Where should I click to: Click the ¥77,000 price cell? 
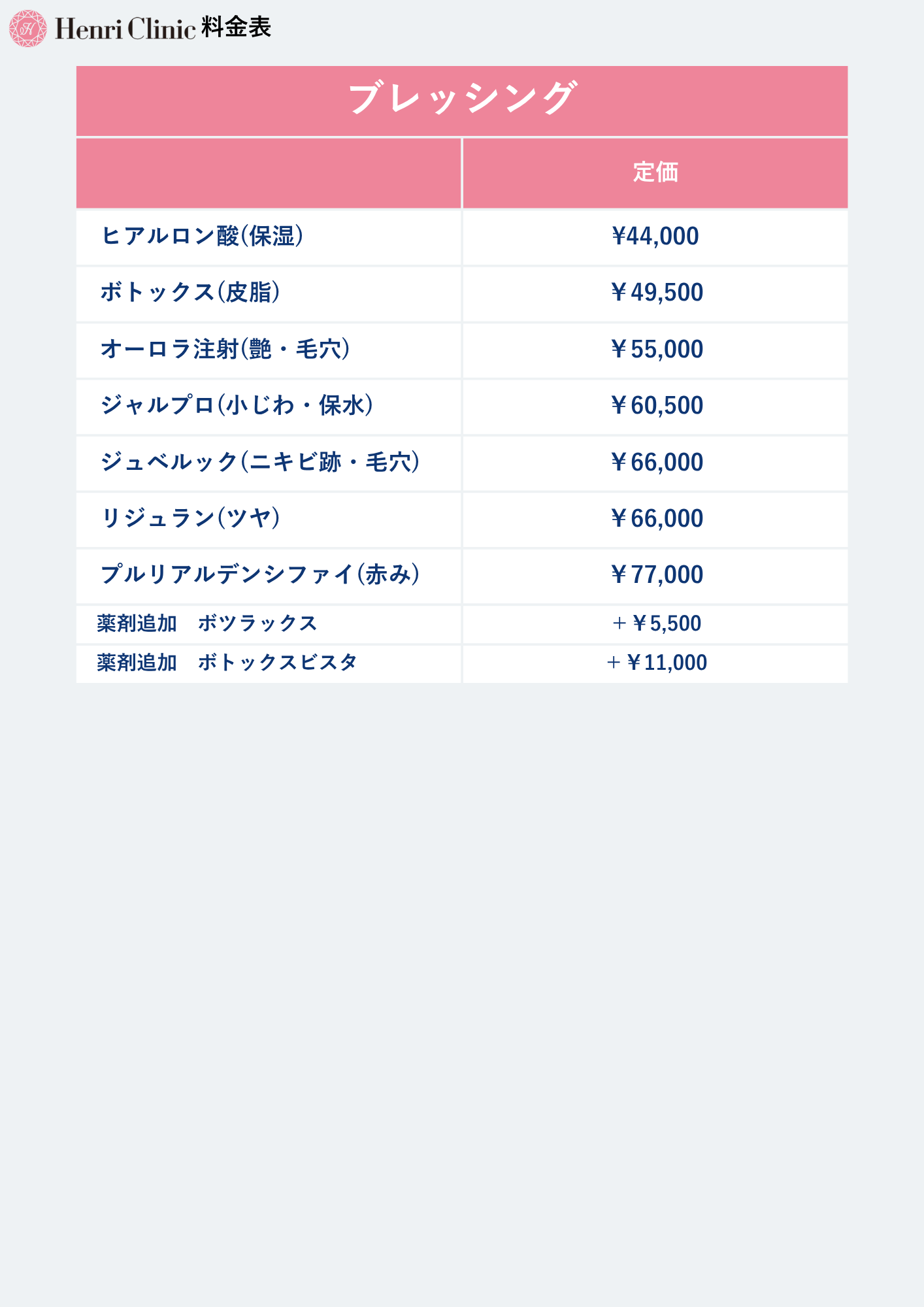[x=657, y=575]
